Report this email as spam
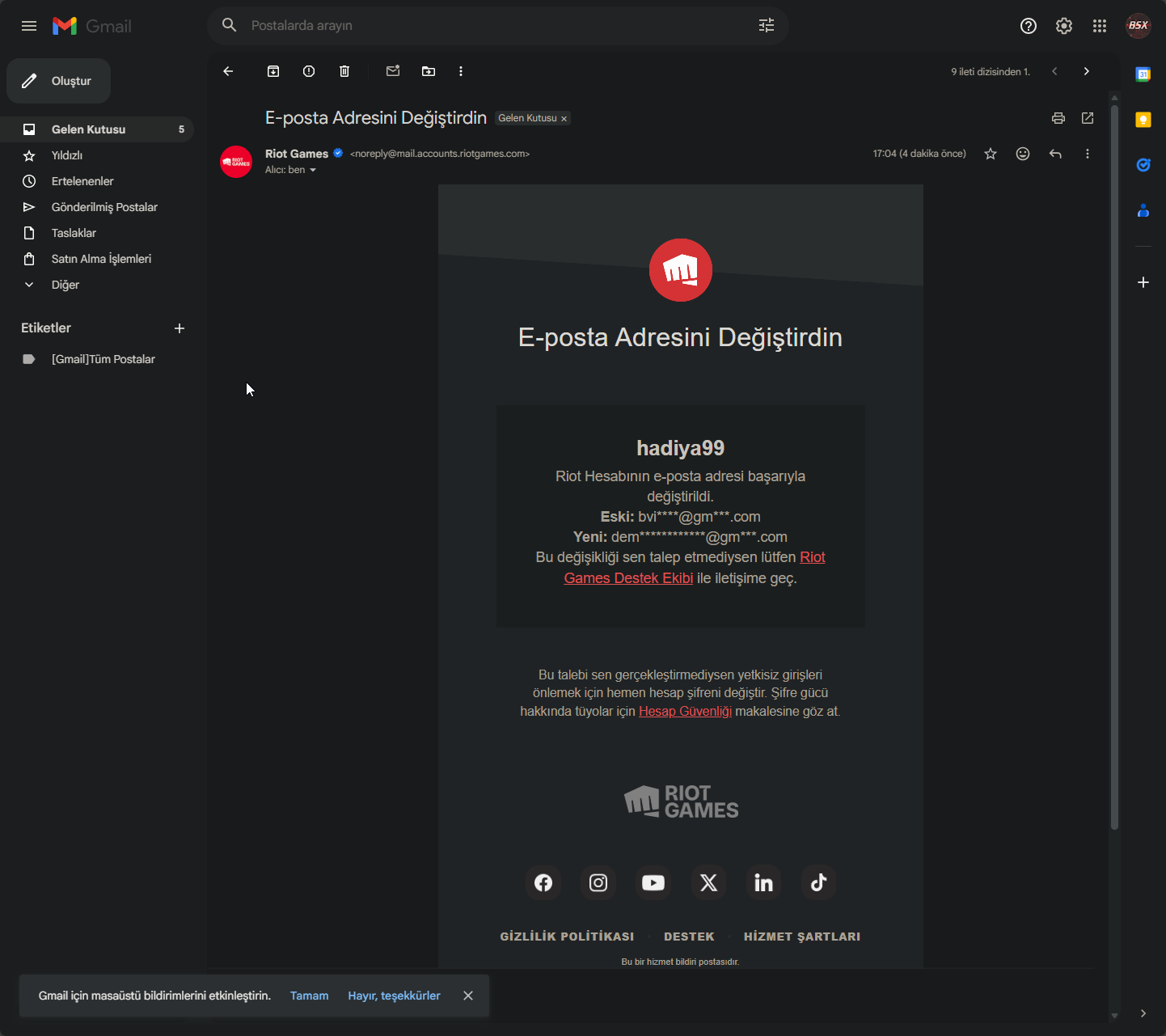Viewport: 1166px width, 1036px height. click(x=309, y=71)
